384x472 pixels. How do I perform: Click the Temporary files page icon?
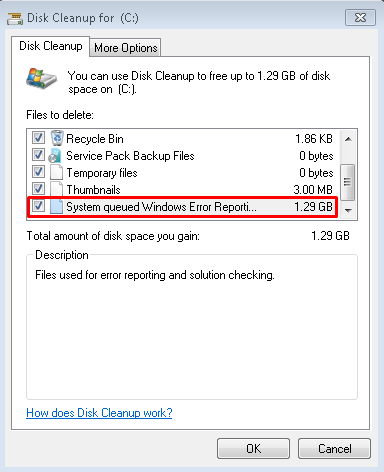click(x=56, y=172)
